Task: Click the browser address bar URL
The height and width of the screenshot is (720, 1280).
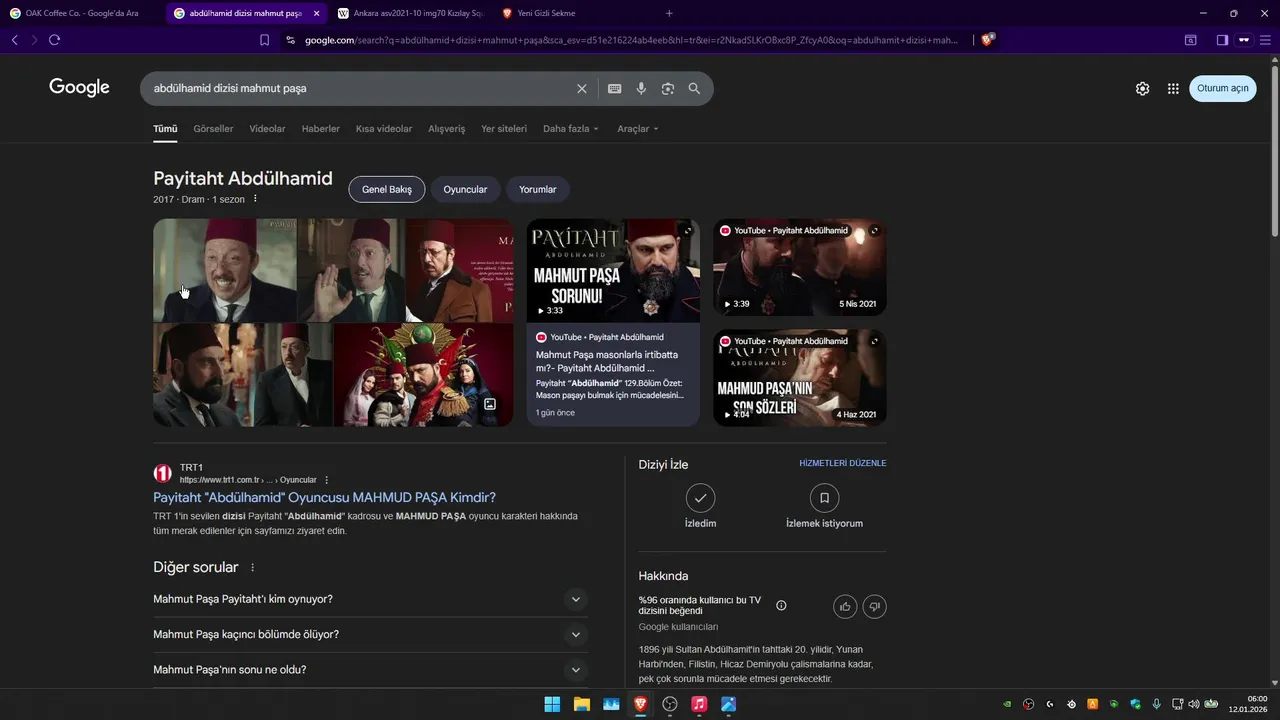Action: point(631,40)
